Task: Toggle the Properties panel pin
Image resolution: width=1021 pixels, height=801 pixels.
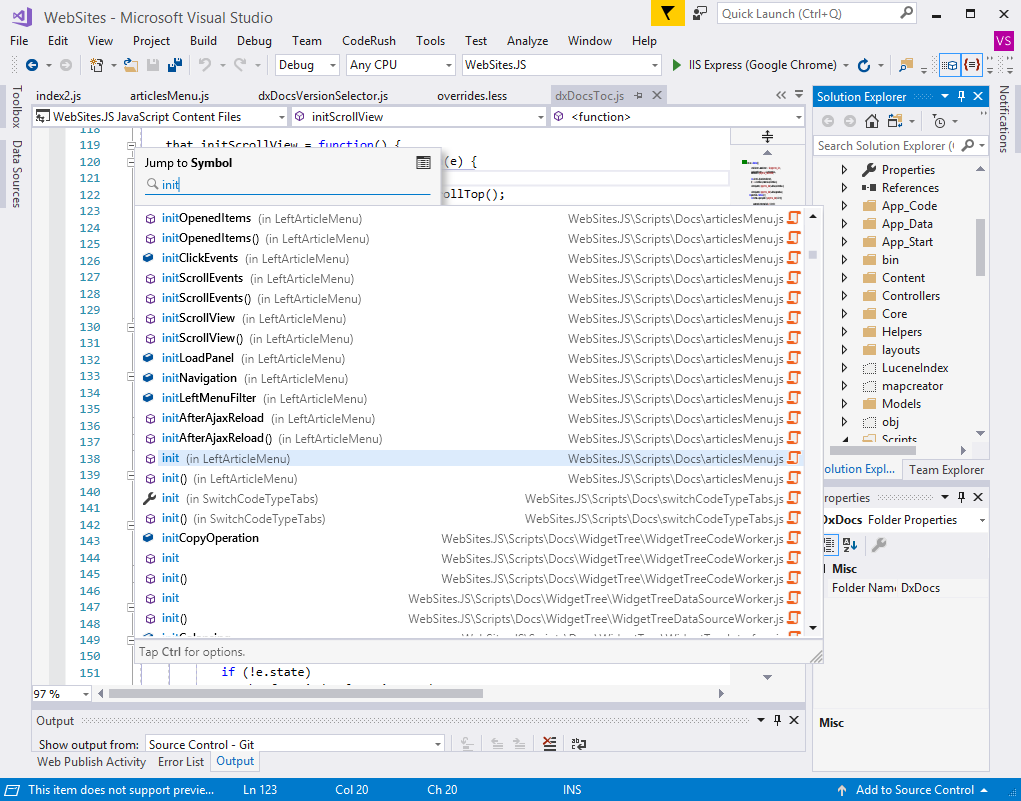Action: (961, 497)
